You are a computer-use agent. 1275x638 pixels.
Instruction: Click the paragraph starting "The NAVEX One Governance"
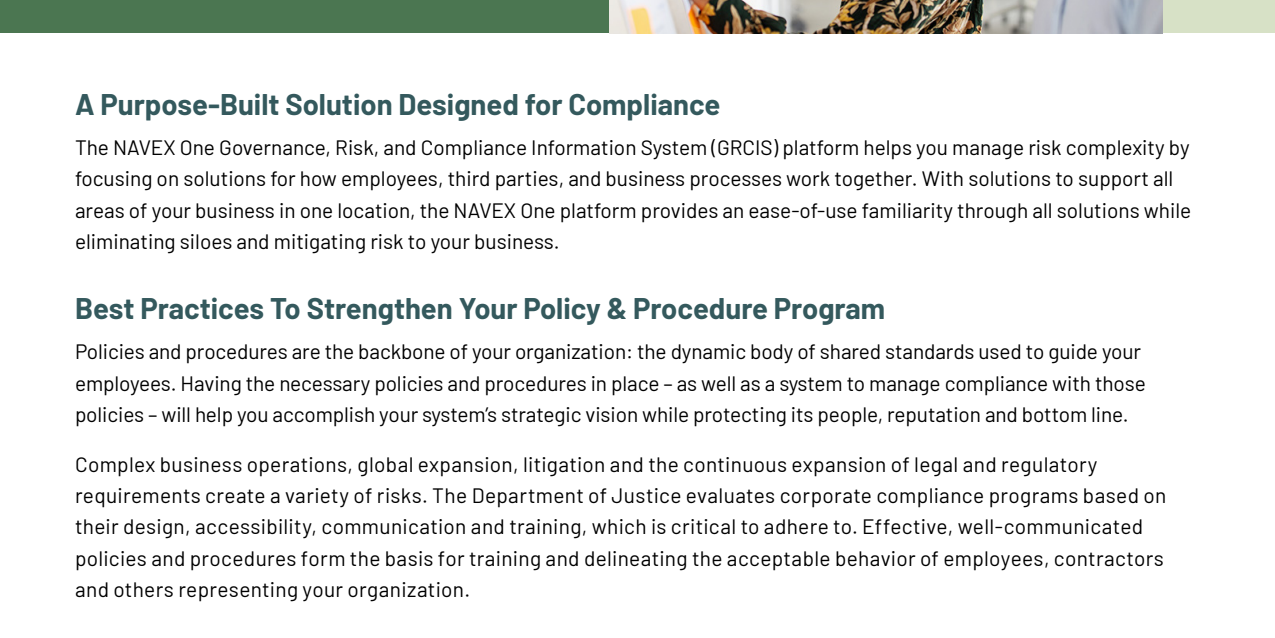633,195
